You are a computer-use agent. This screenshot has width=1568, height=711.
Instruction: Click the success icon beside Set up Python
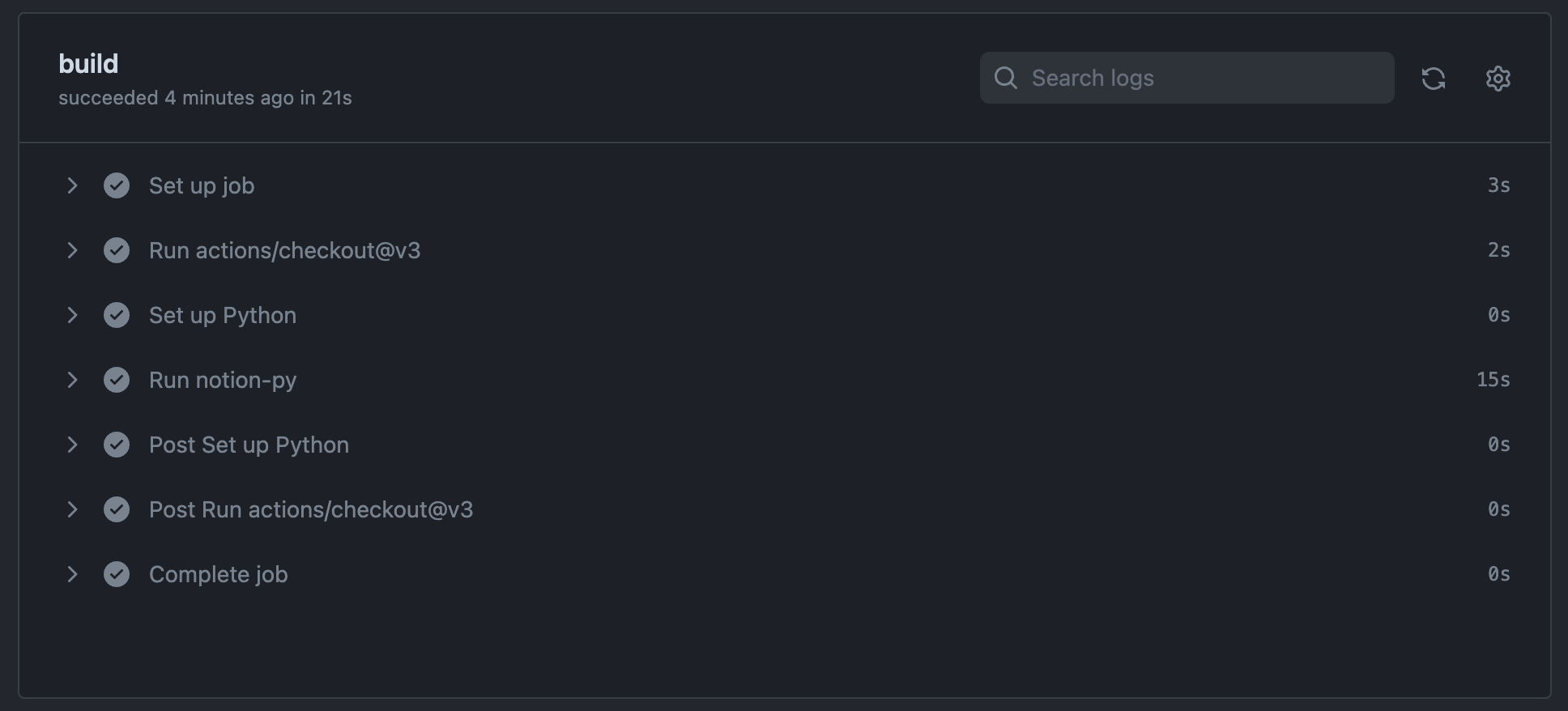(x=117, y=315)
